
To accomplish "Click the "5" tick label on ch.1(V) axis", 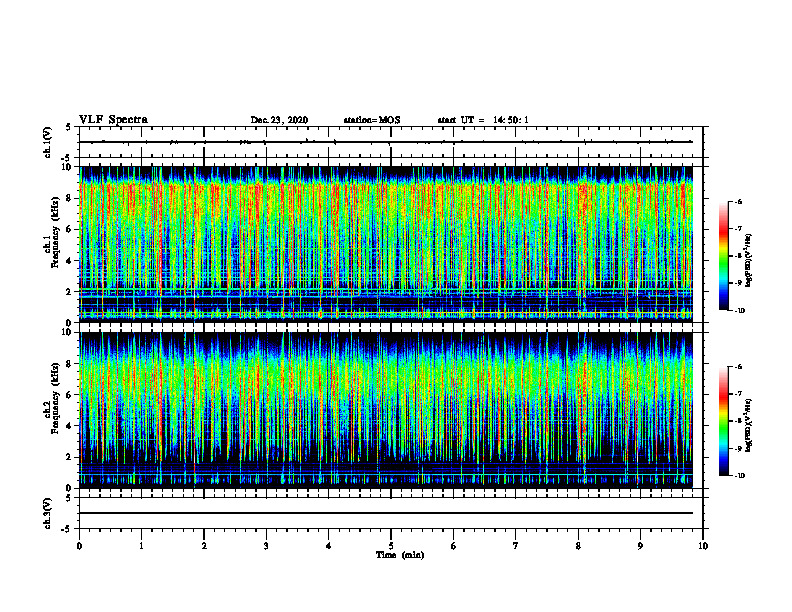I will (x=69, y=128).
